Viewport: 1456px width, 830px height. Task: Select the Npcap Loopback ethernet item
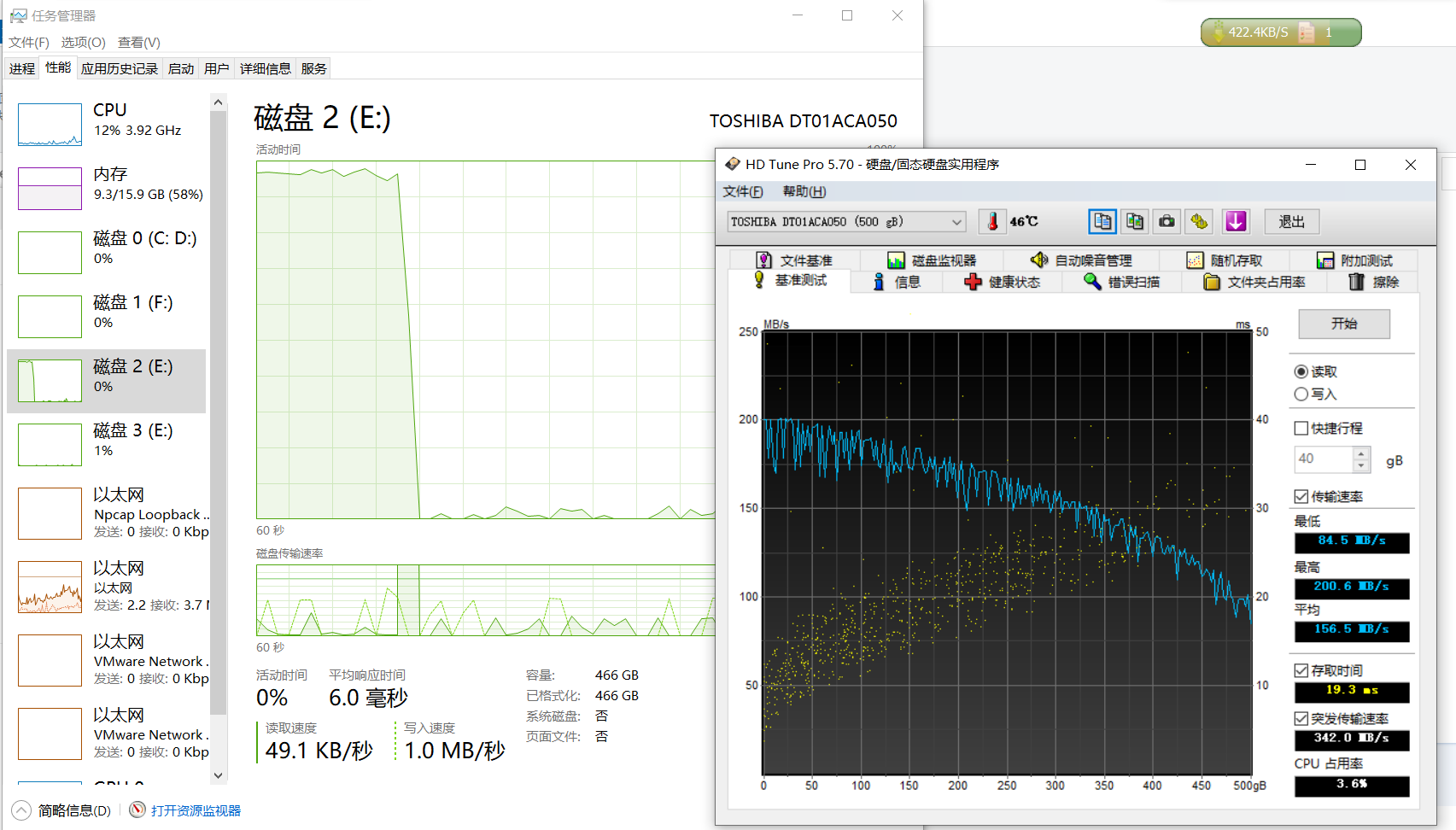pos(107,512)
